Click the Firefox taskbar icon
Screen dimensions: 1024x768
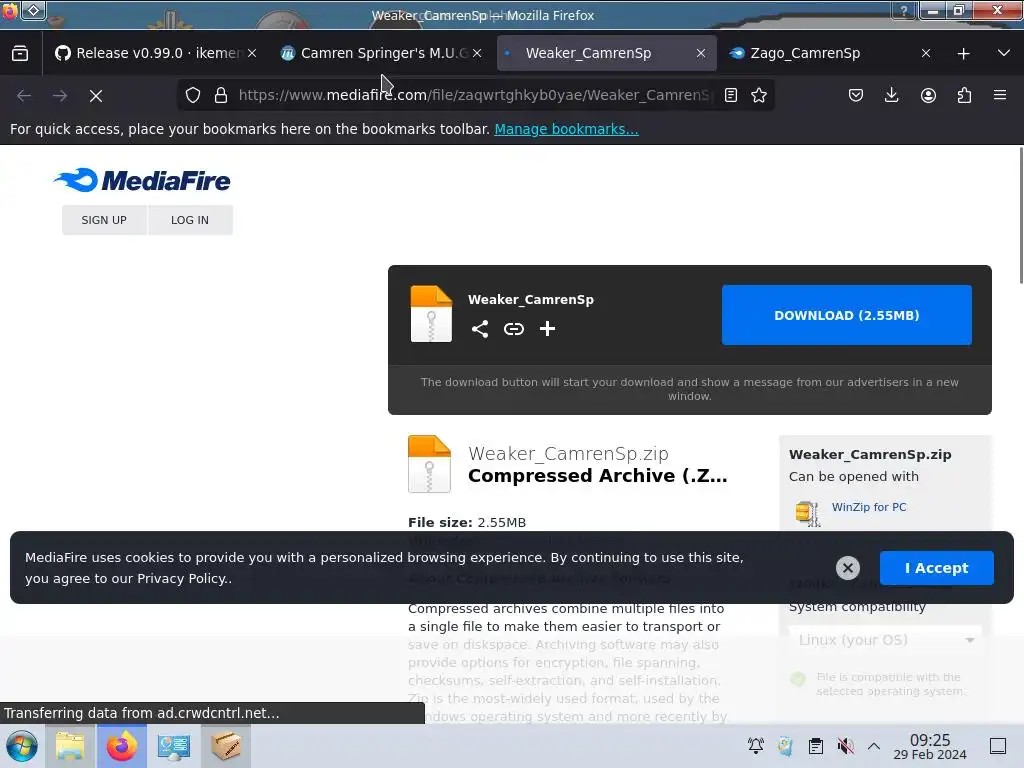122,746
